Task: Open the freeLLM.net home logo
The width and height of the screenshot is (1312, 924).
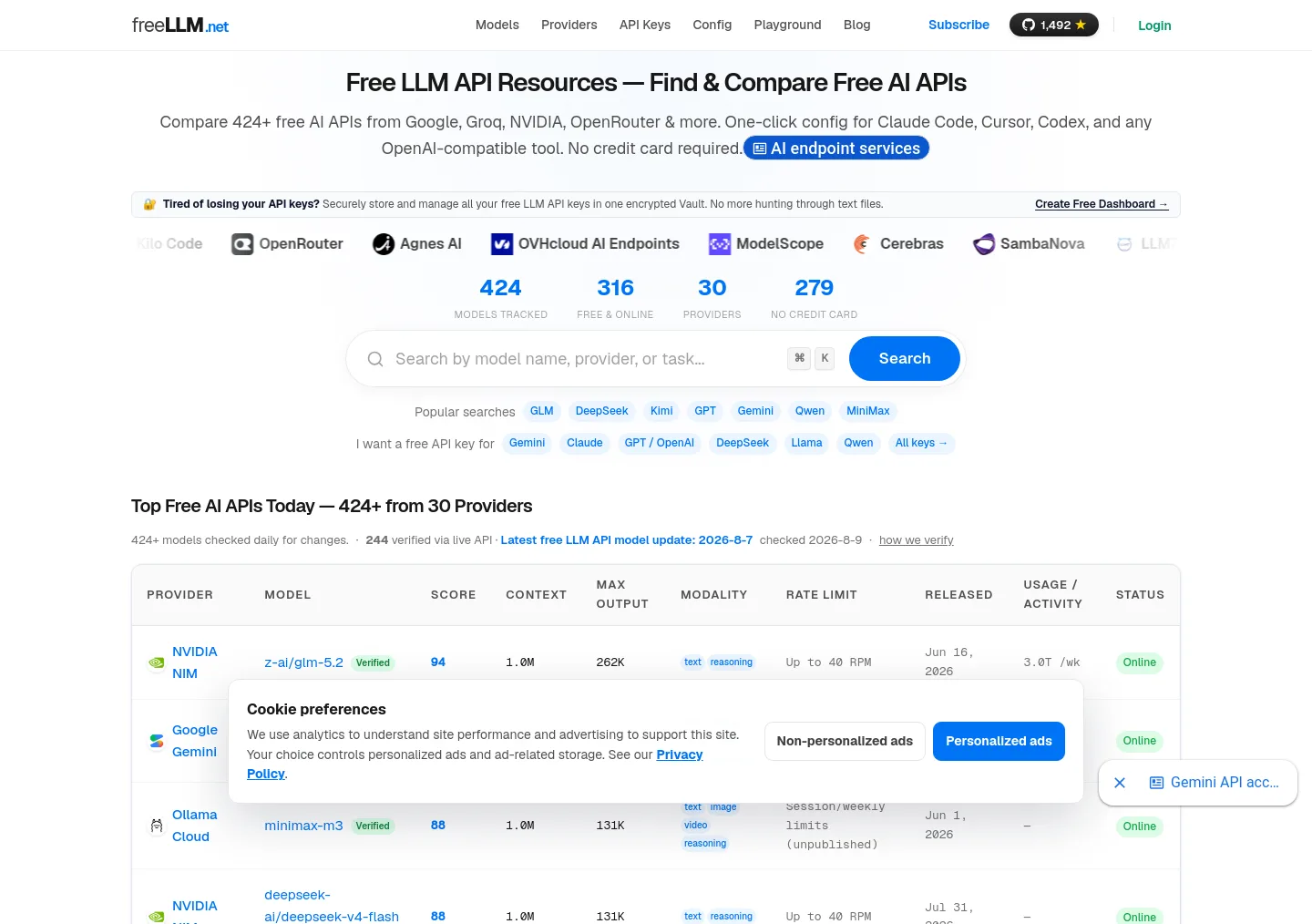Action: (x=179, y=26)
